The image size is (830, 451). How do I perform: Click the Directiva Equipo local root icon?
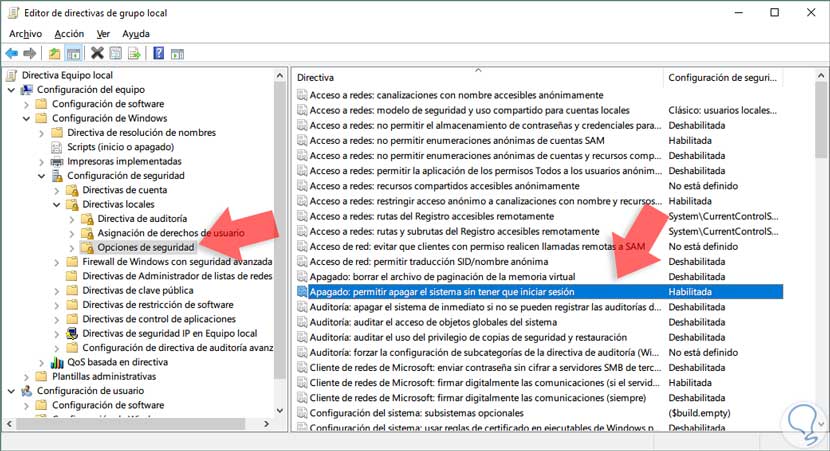click(12, 75)
